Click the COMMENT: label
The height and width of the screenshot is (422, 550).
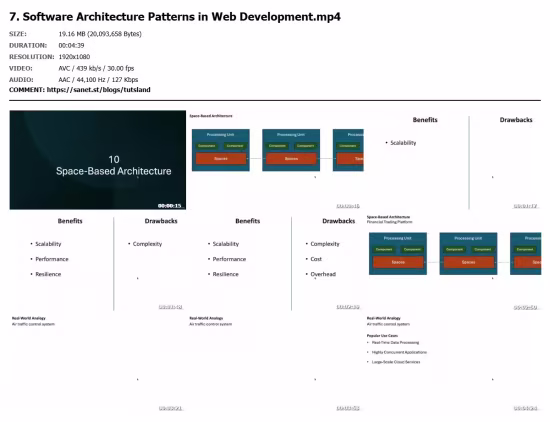(27, 89)
